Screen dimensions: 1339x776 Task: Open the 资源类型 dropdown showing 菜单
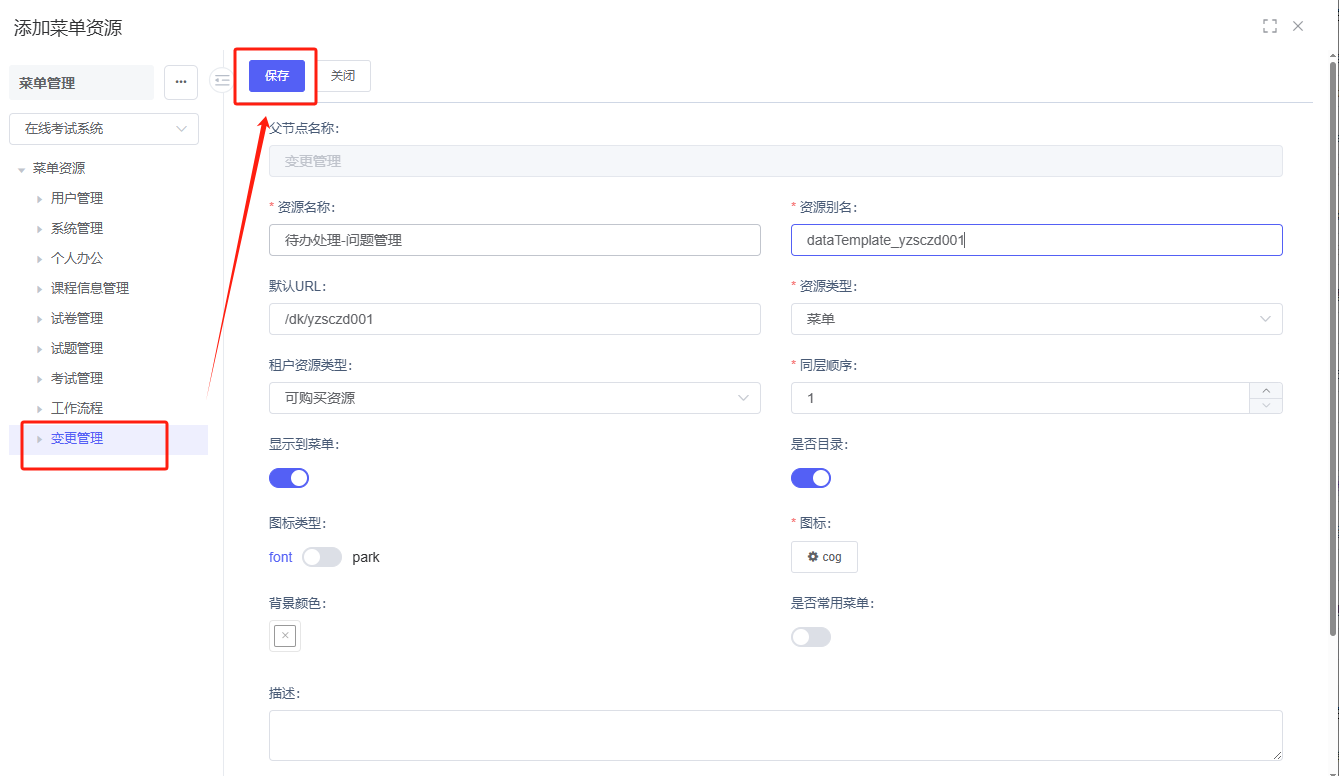(1036, 319)
